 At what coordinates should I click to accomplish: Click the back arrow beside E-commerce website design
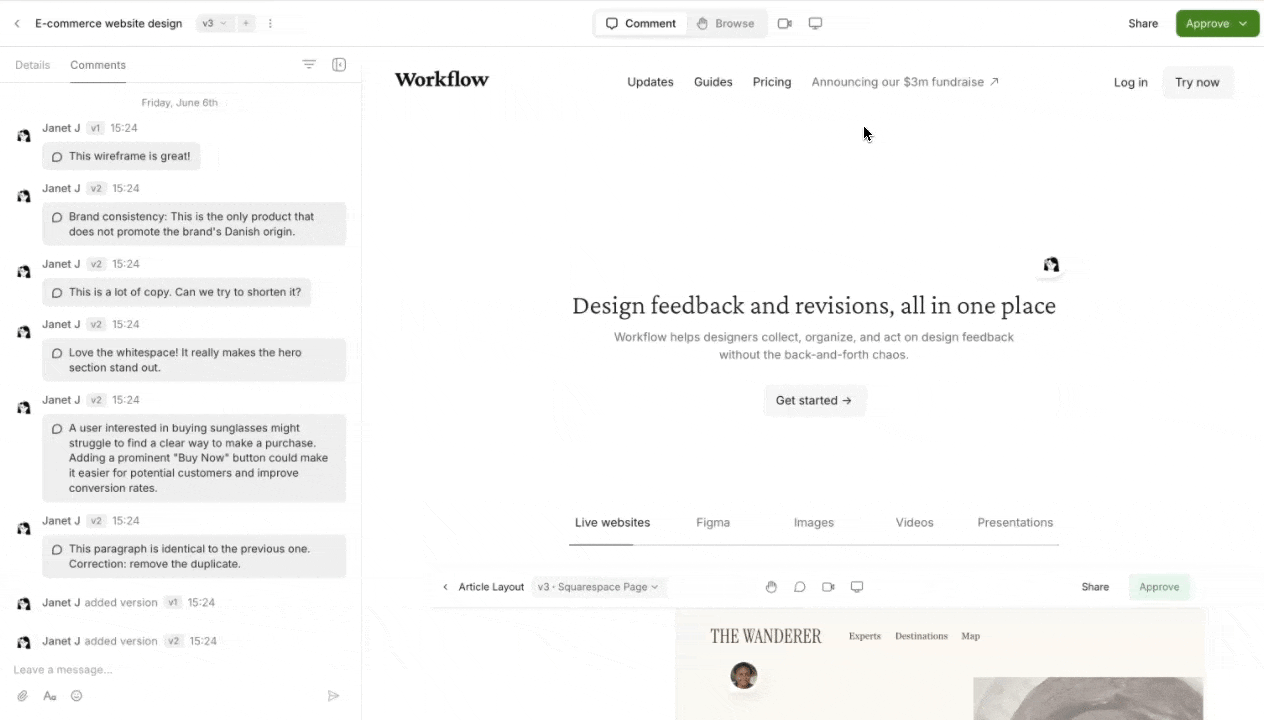17,23
